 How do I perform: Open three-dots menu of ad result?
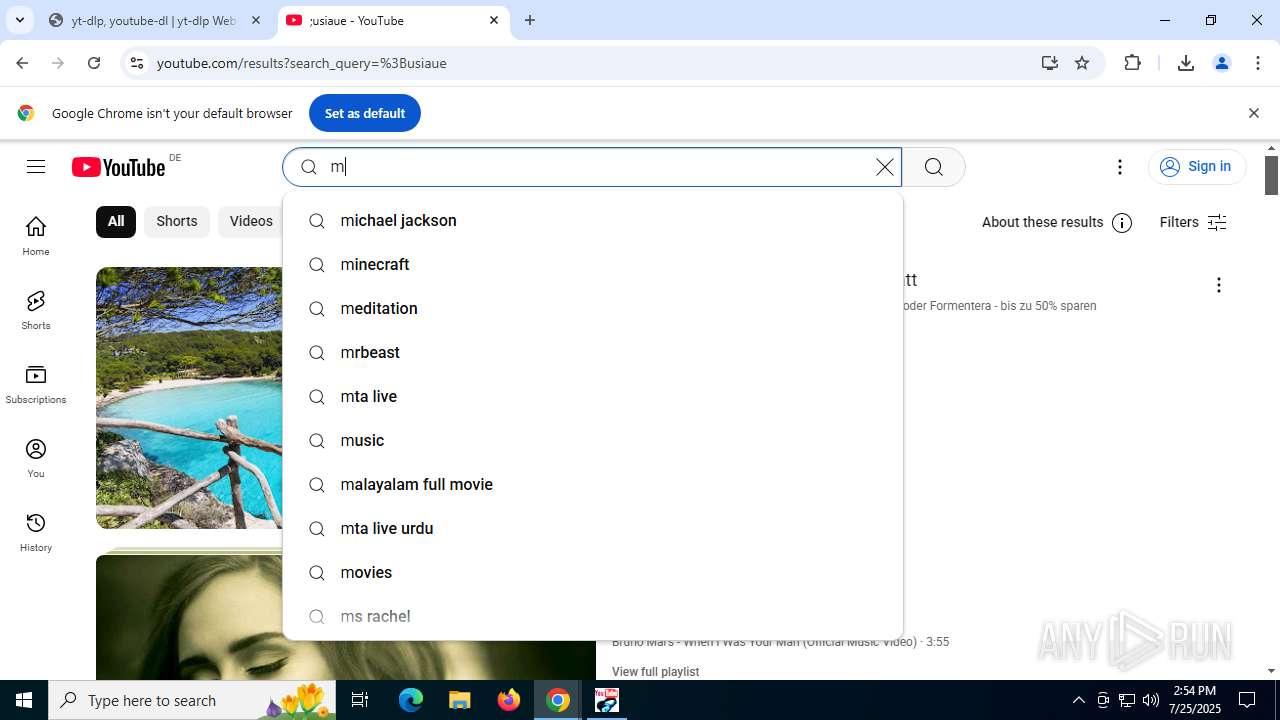click(1218, 285)
